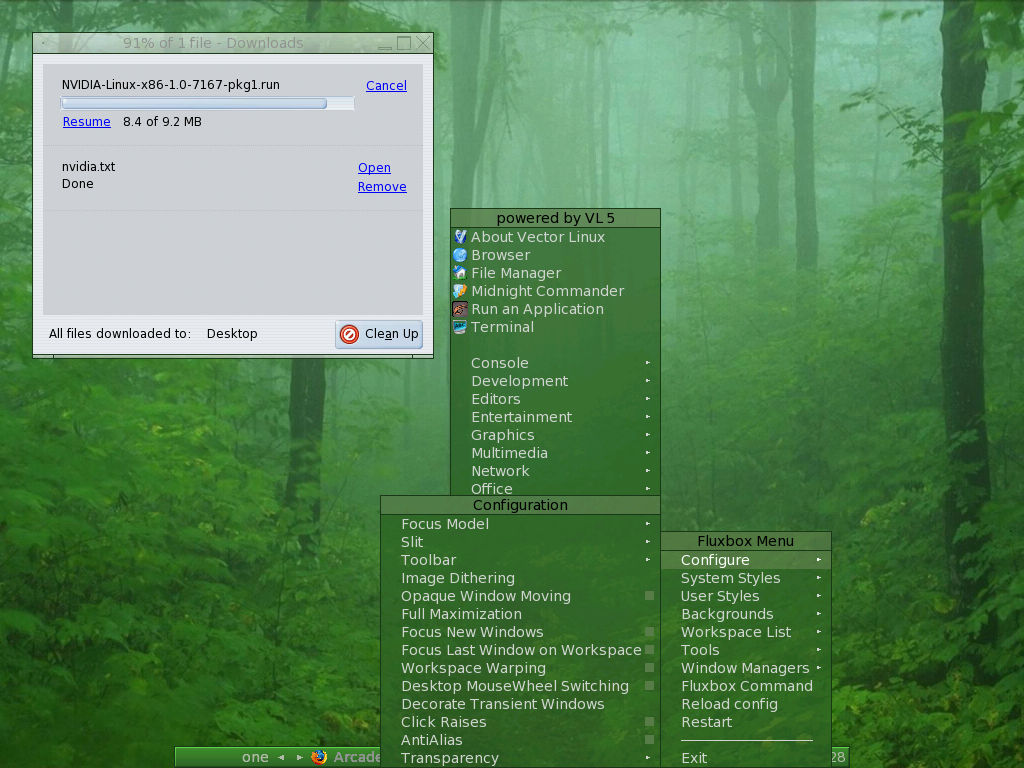Click previous workspace arrow in toolbar
Screen dimensions: 1024x768
click(281, 758)
